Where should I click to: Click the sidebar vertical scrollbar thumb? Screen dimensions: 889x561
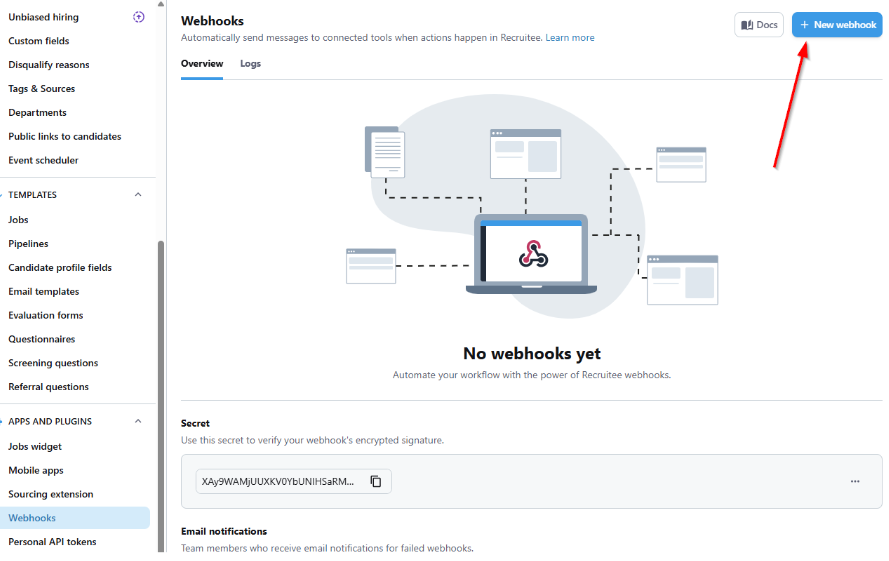tap(161, 396)
